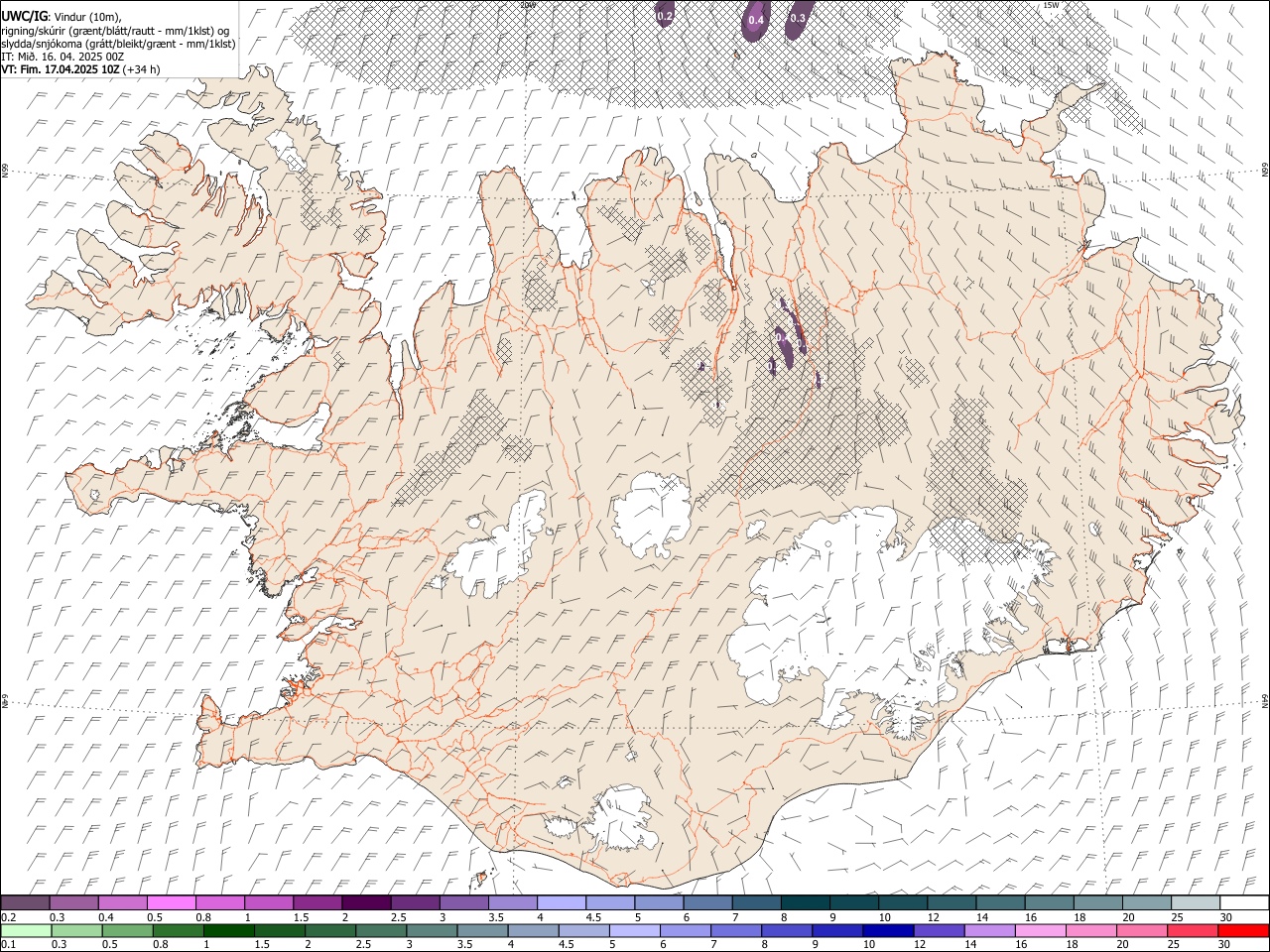
Task: Click the upper legend swatch between 0.5 and 0.8
Action: coord(171,902)
